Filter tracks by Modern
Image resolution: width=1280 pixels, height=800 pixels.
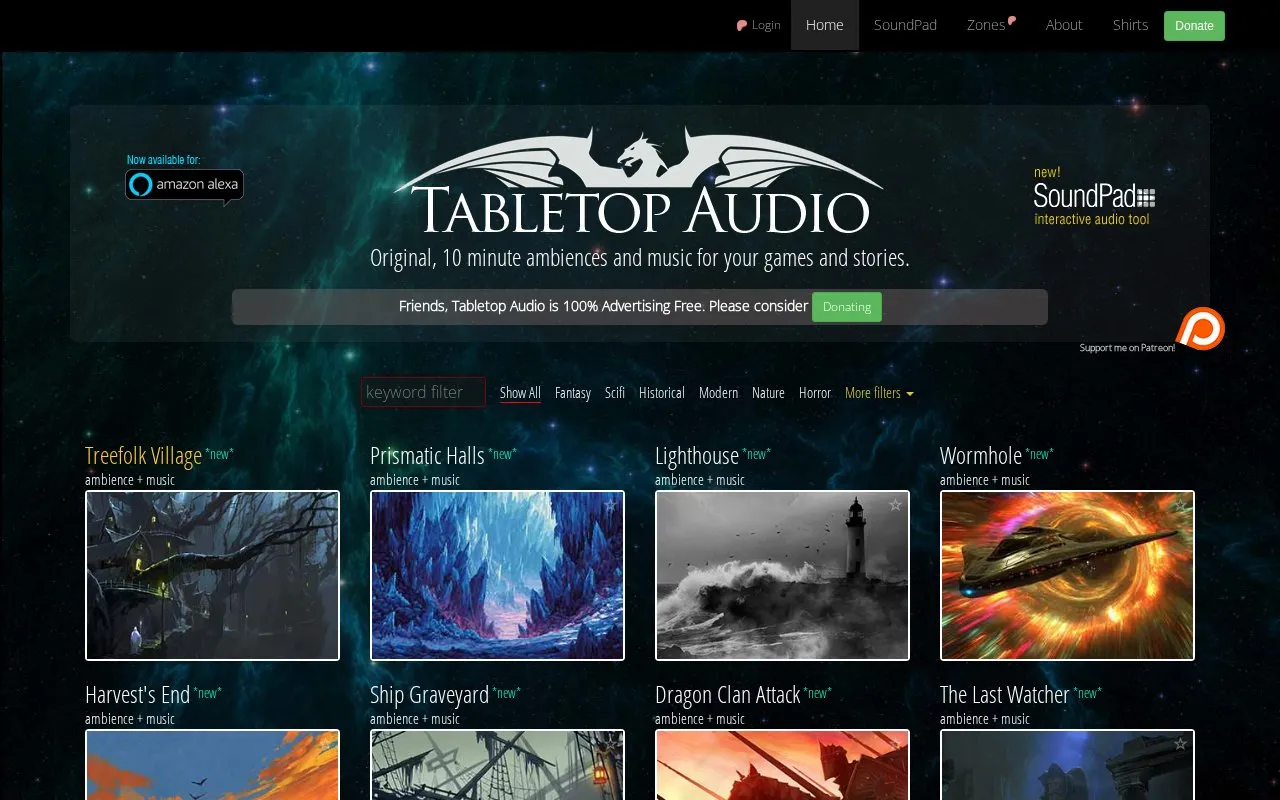[718, 393]
